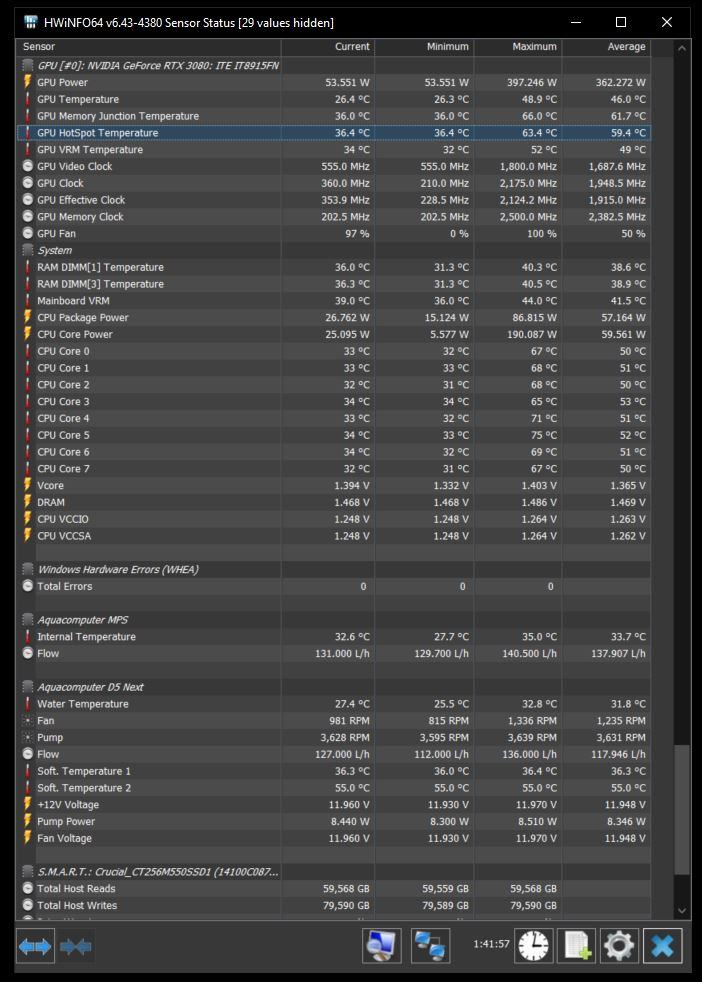Click the GPU Power lightning bolt icon
Screen dimensions: 702x982
point(28,82)
